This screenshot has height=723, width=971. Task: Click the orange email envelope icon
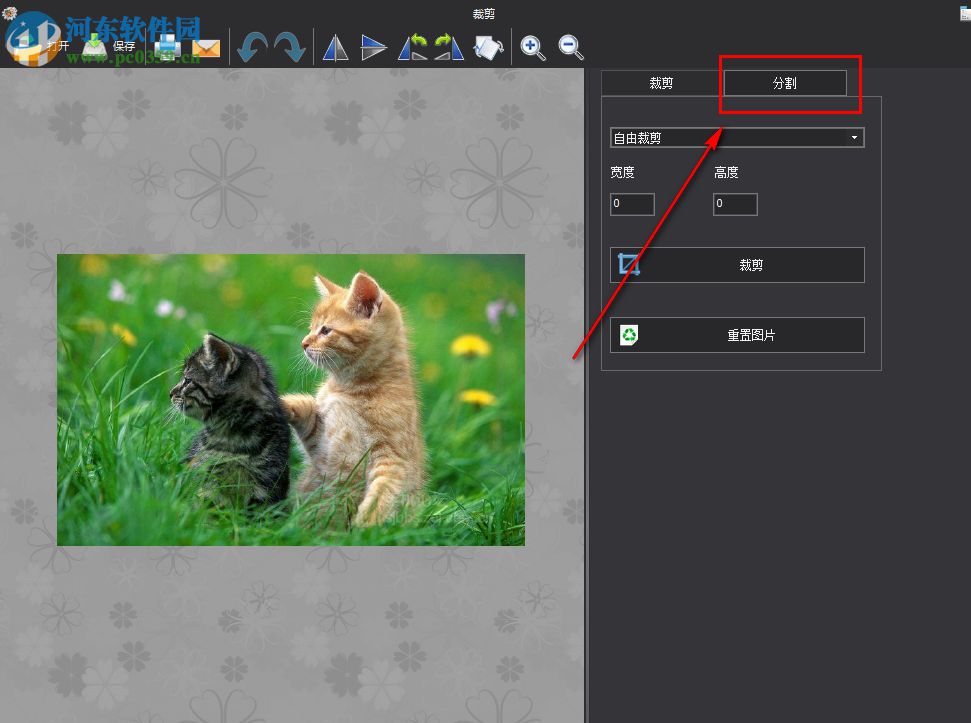point(206,48)
